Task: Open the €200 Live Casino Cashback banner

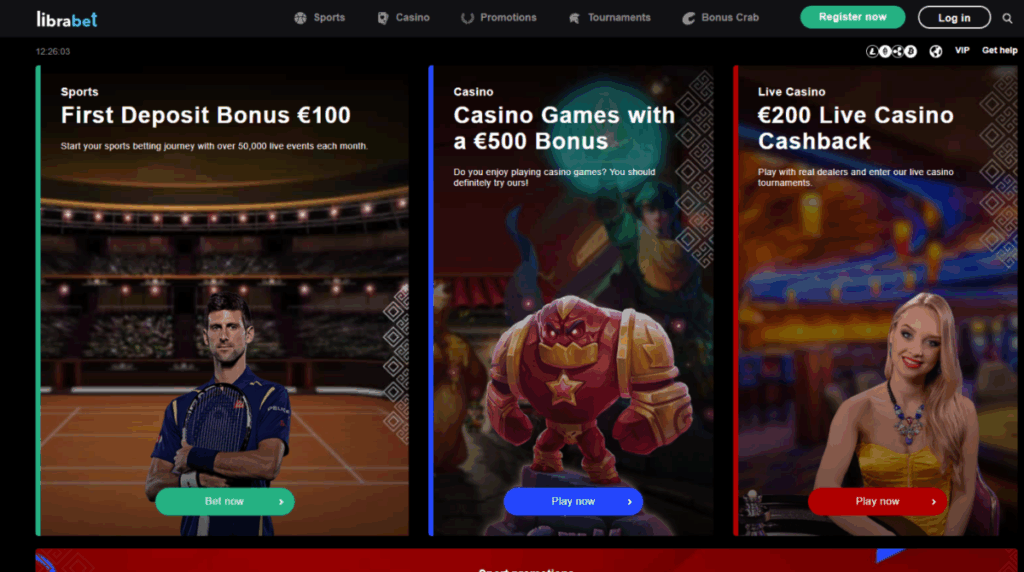Action: coord(866,300)
